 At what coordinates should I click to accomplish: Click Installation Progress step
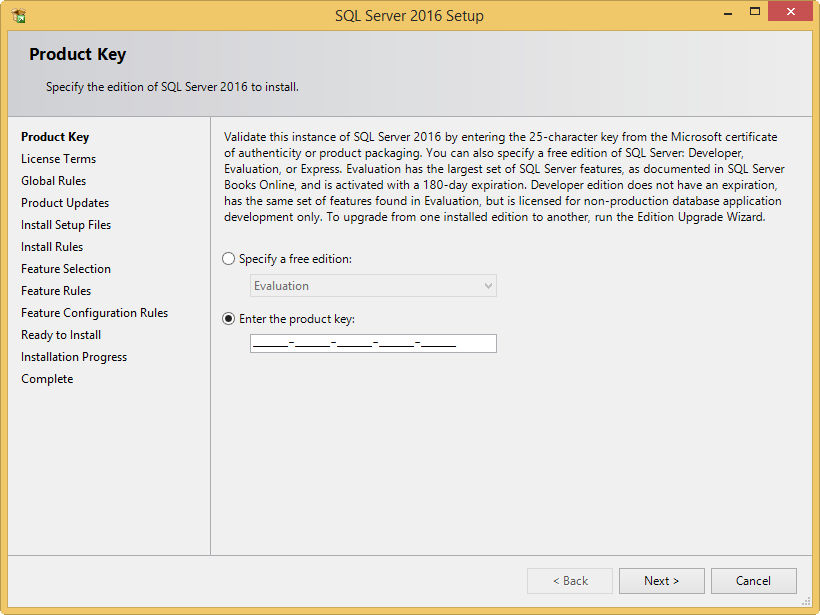pos(74,357)
